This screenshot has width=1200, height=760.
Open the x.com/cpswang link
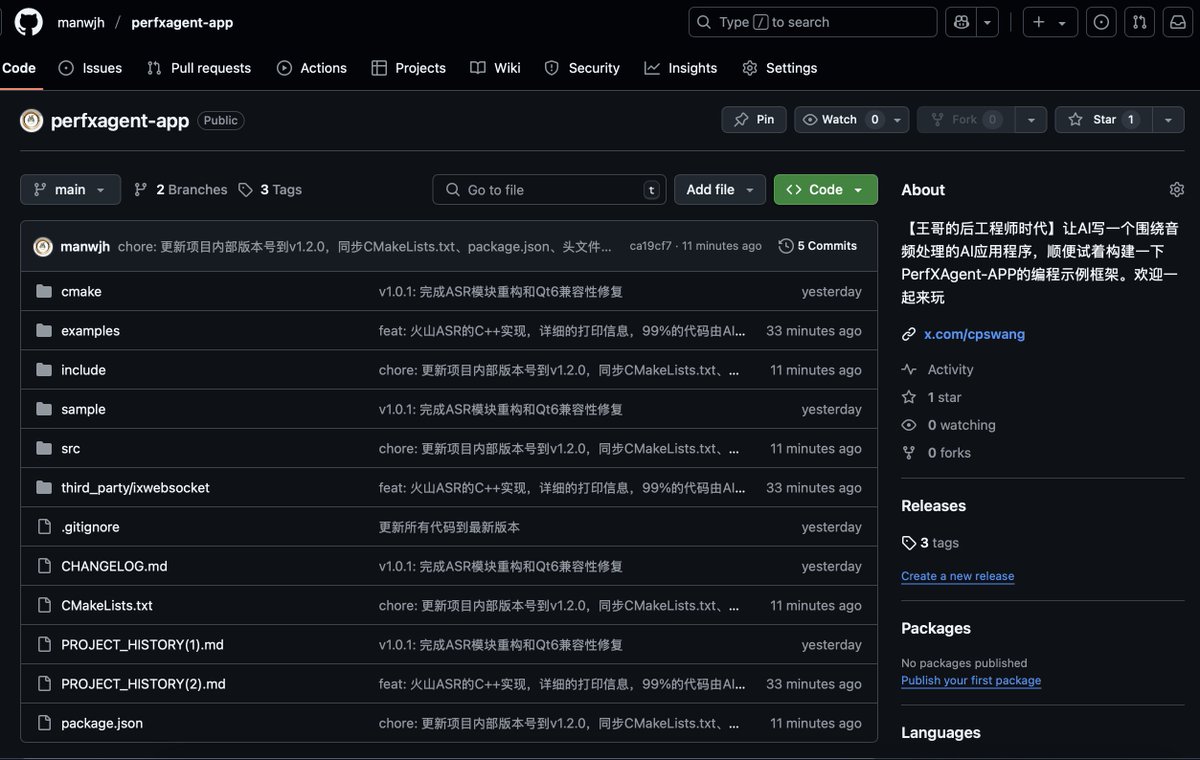973,334
